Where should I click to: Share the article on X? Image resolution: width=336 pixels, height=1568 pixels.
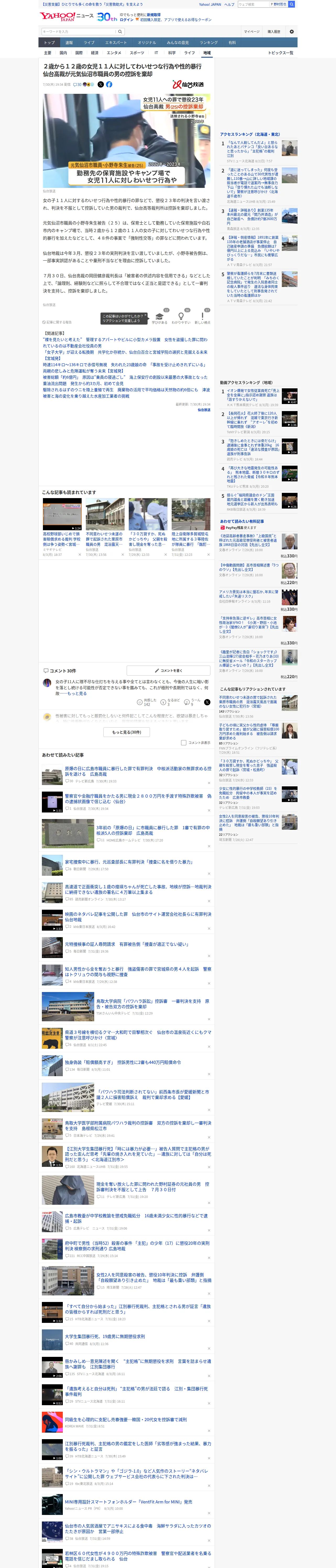coord(101,85)
